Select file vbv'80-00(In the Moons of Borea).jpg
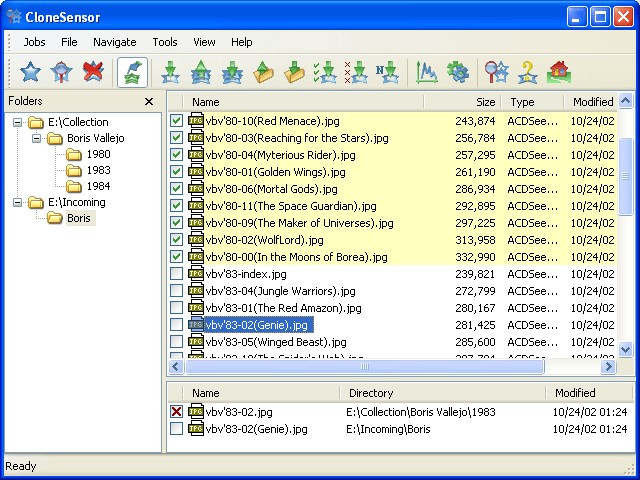The width and height of the screenshot is (640, 480). 296,257
